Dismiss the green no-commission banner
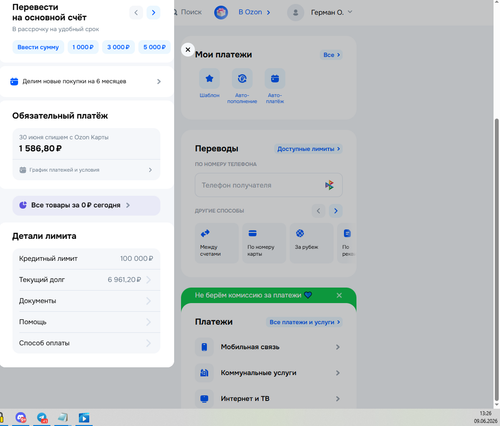The image size is (500, 426). [x=339, y=295]
